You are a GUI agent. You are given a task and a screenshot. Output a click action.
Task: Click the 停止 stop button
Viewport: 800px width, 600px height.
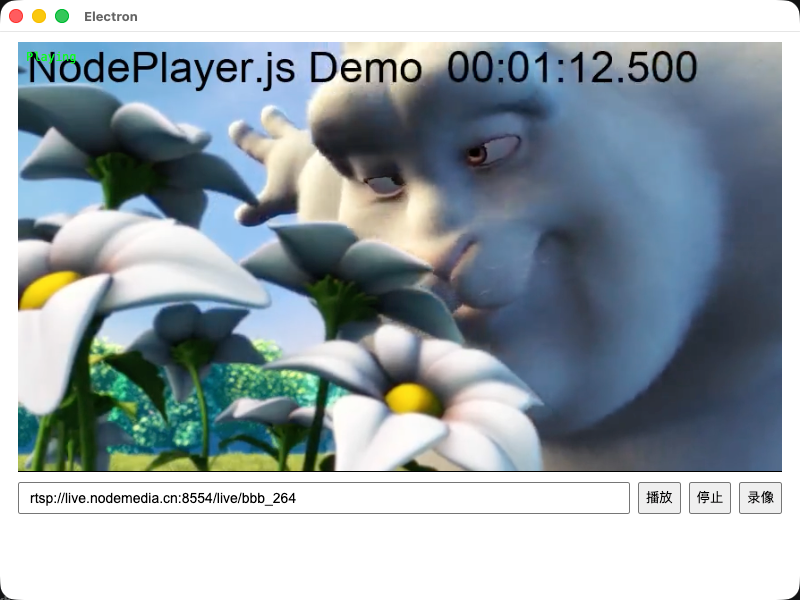710,497
